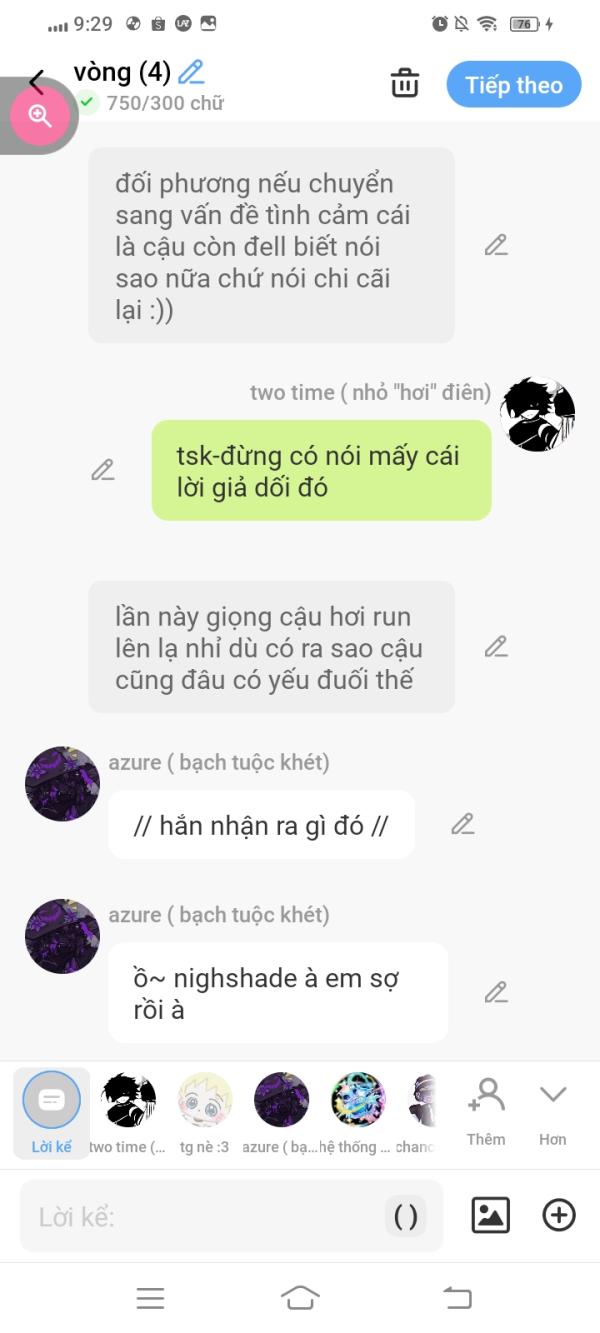Viewport: 600px width, 1333px height.
Task: Open the circled plus add menu
Action: (x=559, y=1215)
